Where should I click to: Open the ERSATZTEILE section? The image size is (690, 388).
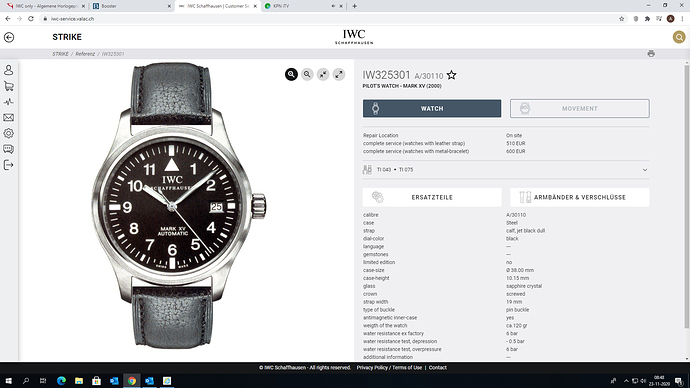click(x=432, y=198)
